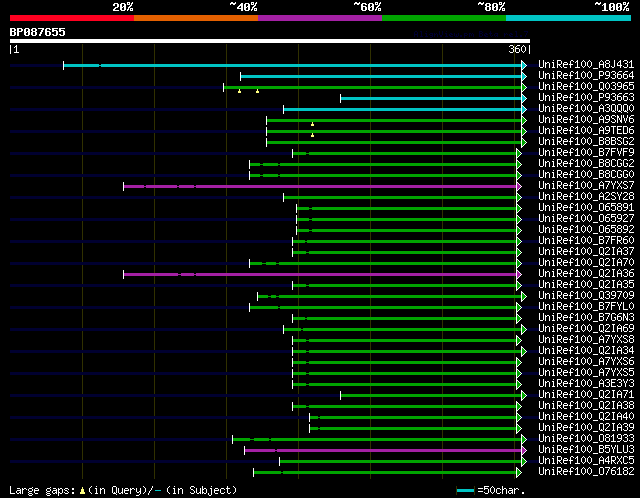Click the UniRef100_O65891 label
The image size is (640, 498).
586,208
